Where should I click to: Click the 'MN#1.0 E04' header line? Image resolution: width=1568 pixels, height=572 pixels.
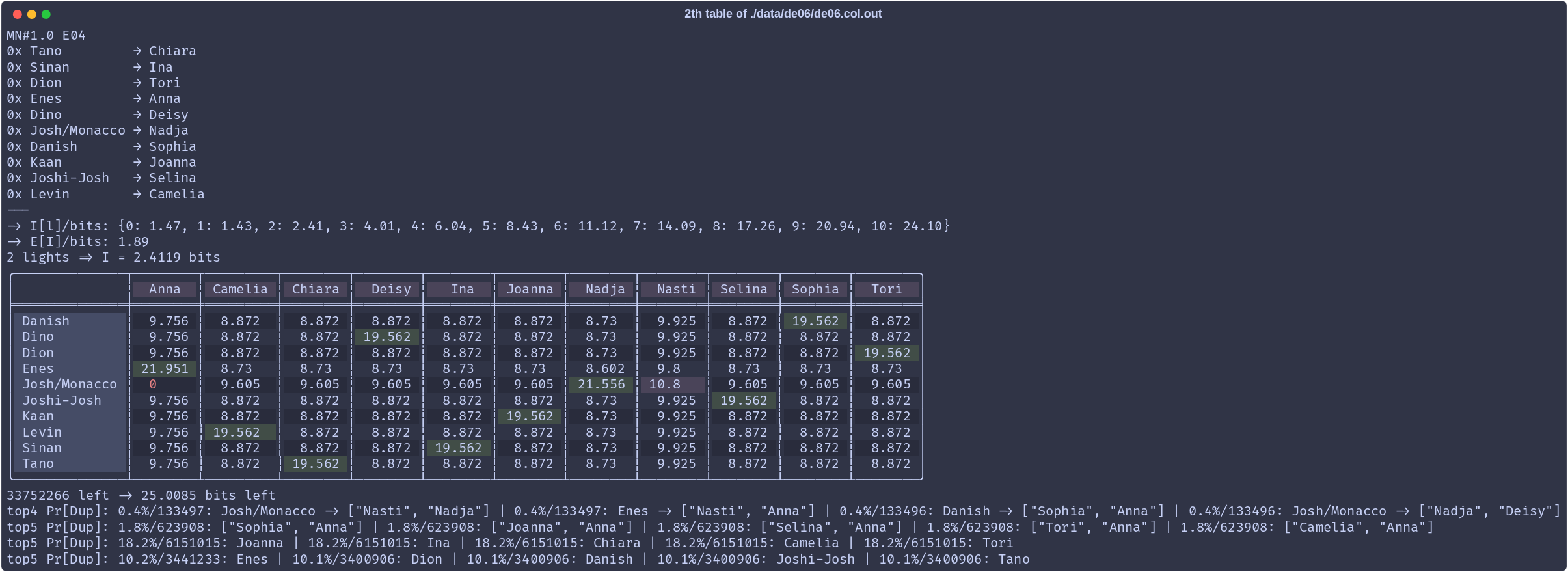pyautogui.click(x=46, y=35)
